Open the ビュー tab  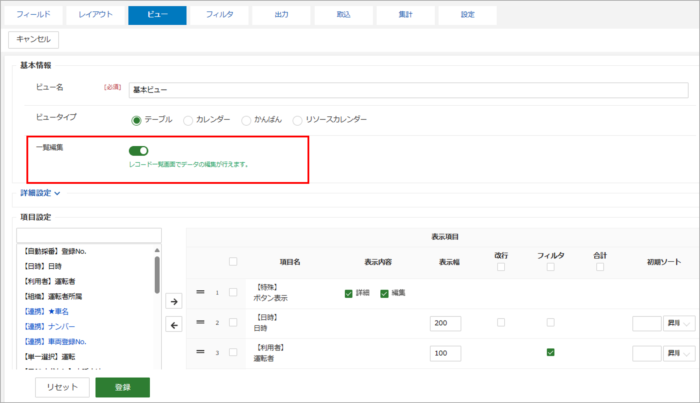tap(157, 15)
